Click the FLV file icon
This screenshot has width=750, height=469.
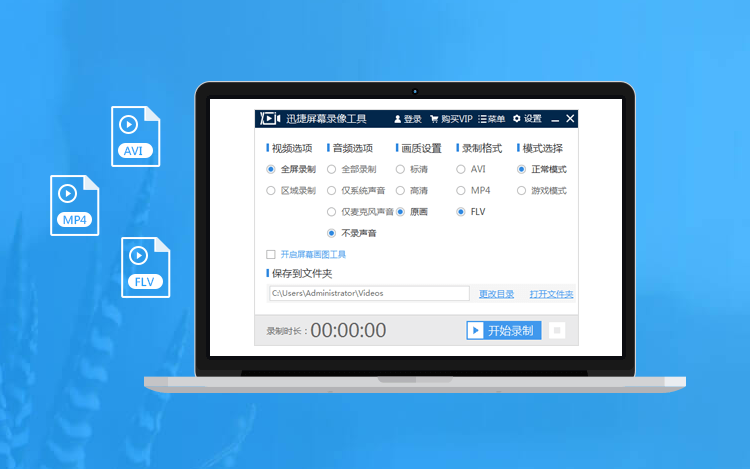pos(145,267)
